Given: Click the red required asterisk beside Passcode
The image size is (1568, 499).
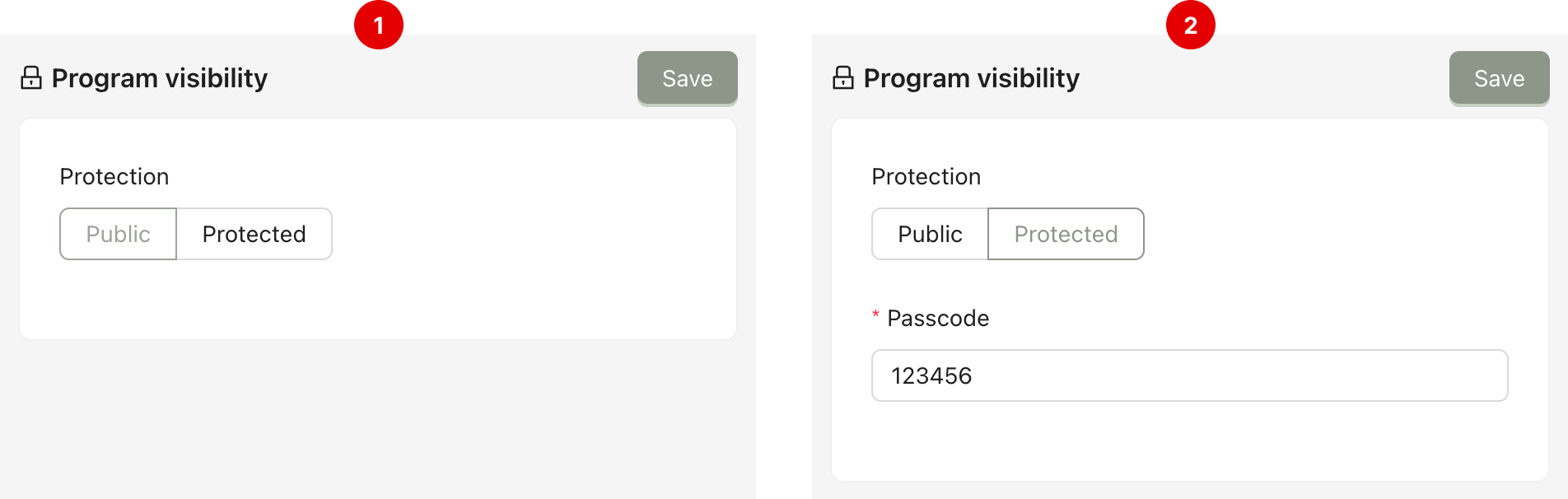Looking at the screenshot, I should [x=875, y=315].
